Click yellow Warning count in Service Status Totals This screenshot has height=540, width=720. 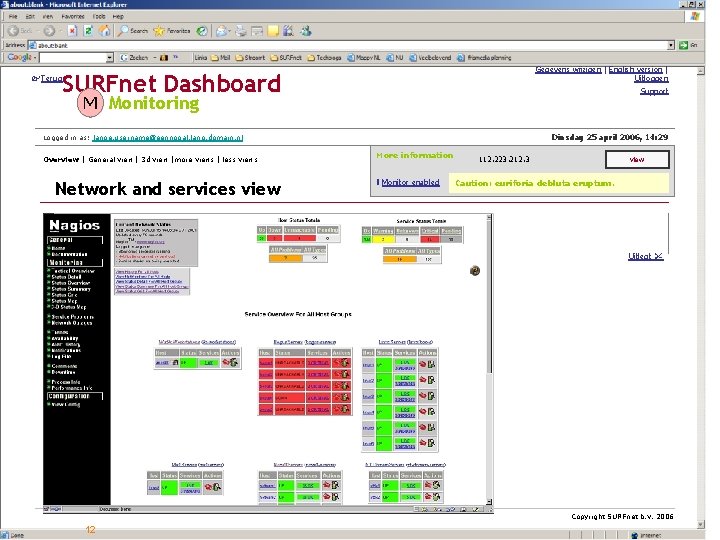click(383, 239)
